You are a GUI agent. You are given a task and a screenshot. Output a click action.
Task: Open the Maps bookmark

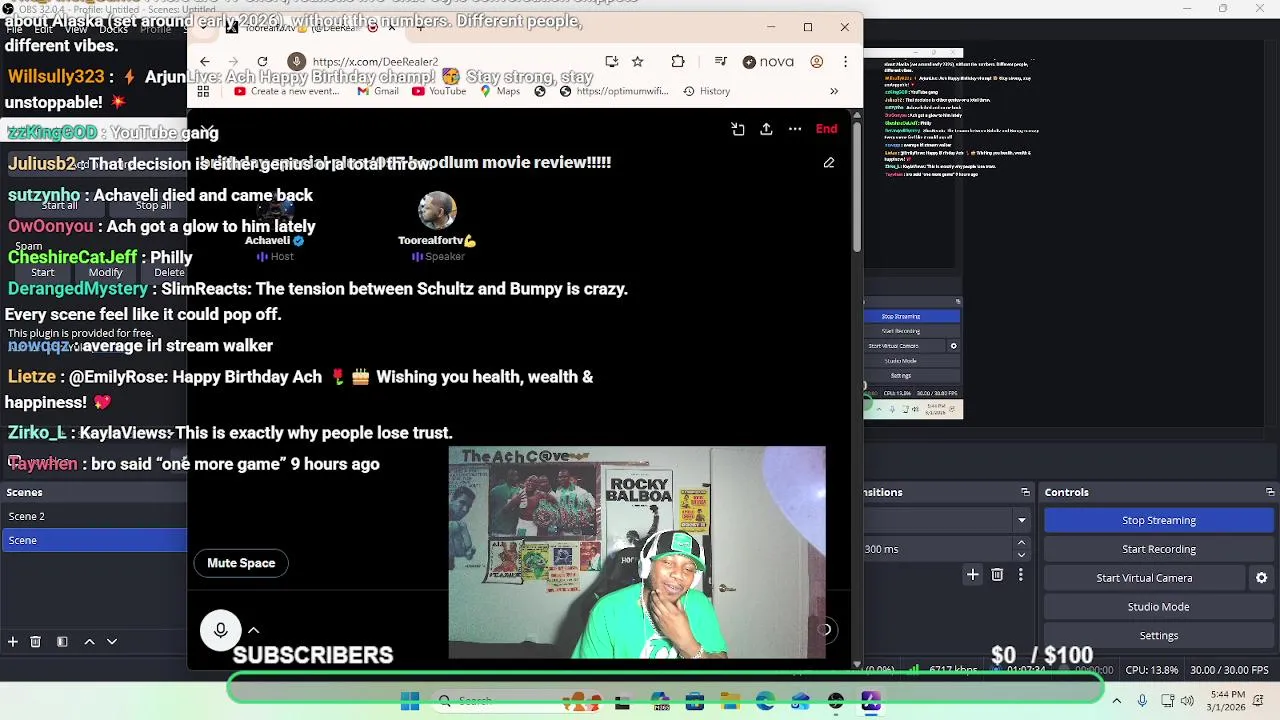500,91
